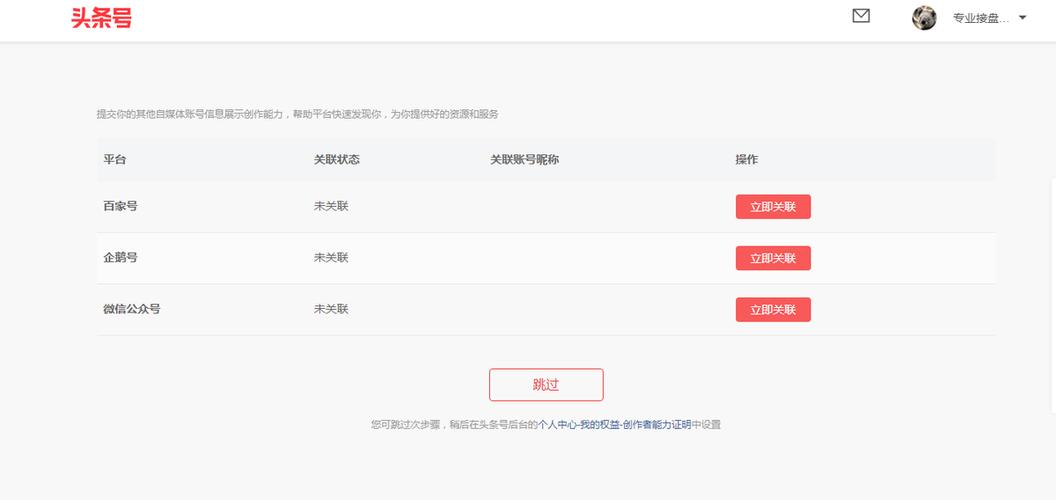1056x500 pixels.
Task: Open the 个人中心-我的权益-创作者能力证明 link
Action: [x=615, y=425]
